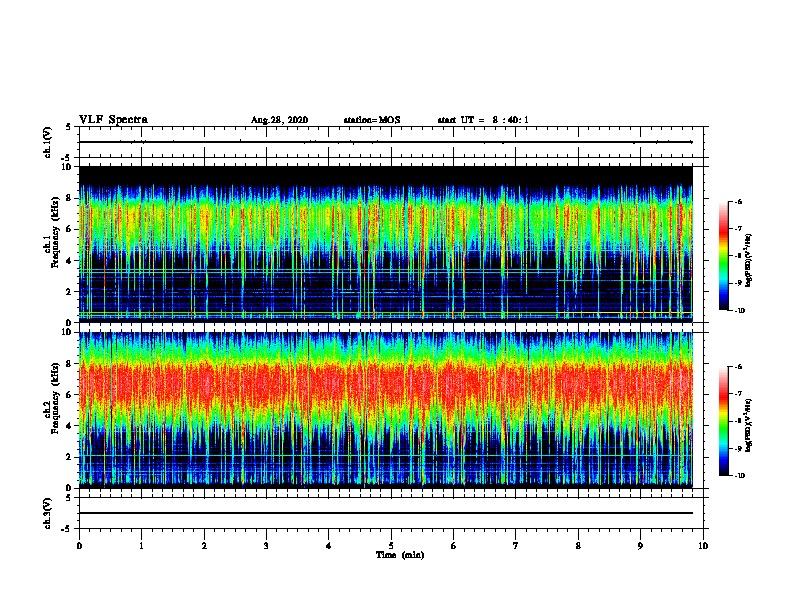792x612 pixels.
Task: Click the ch.2 spectrogram color scale bar
Action: (x=723, y=421)
